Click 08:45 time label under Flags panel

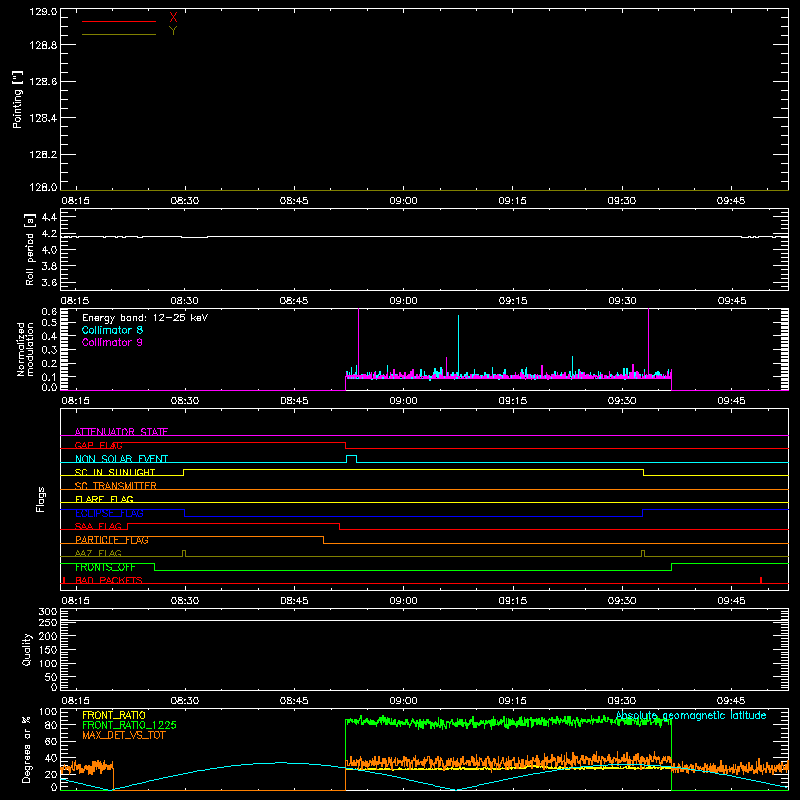294,601
